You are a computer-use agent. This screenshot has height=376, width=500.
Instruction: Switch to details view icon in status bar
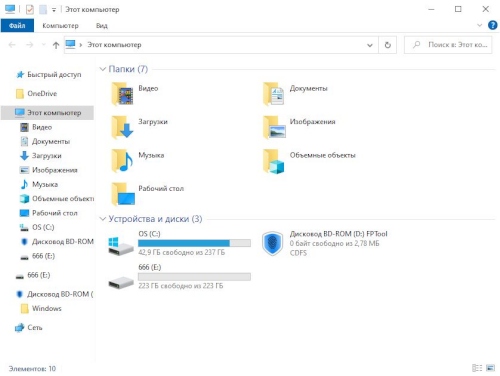[477, 368]
